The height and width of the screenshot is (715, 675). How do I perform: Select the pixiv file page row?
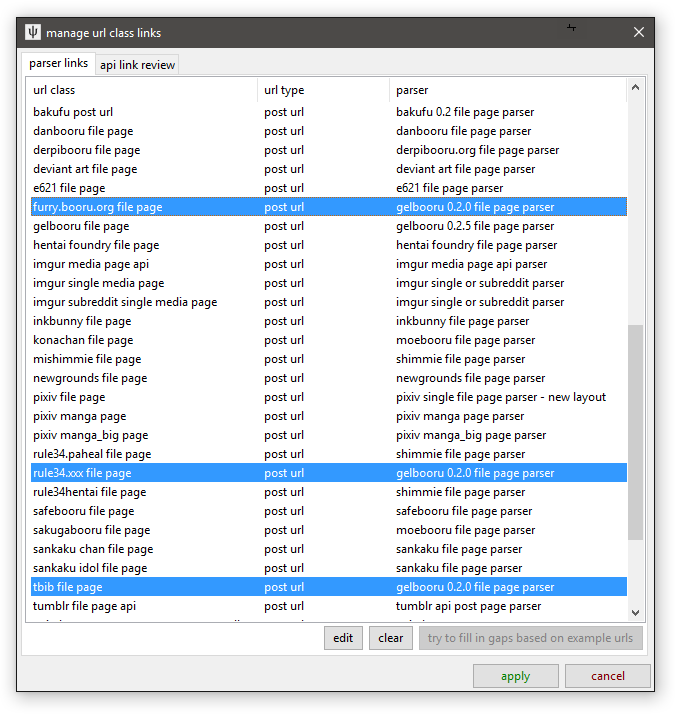coord(329,397)
